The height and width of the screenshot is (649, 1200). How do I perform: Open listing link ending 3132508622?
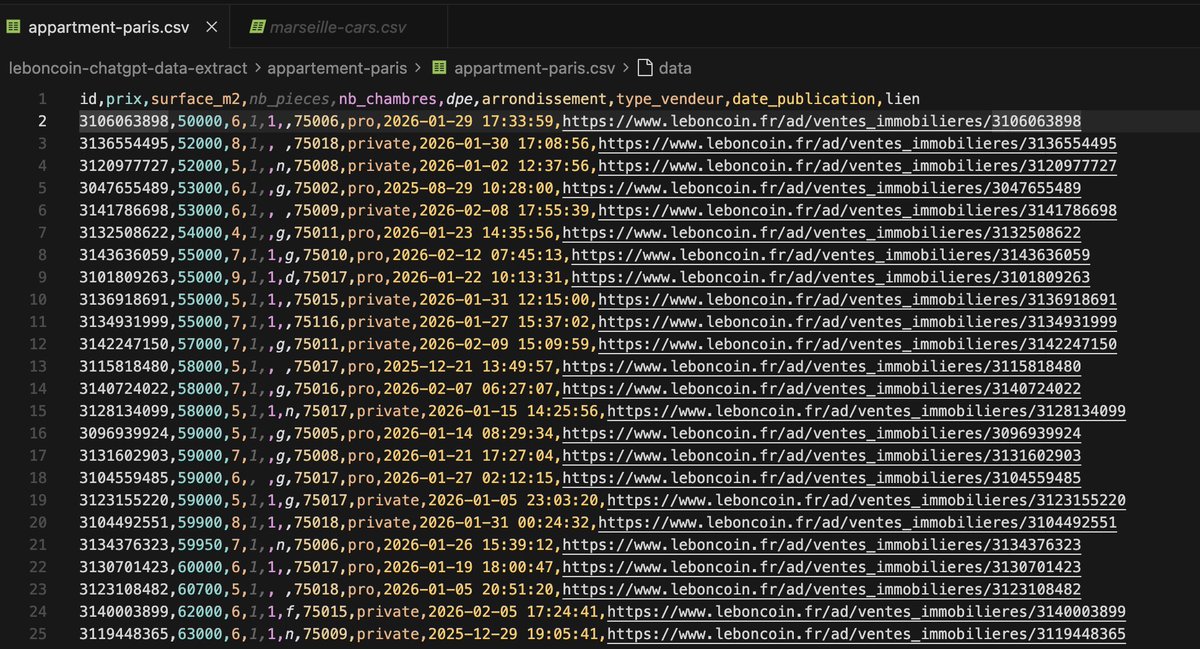tap(822, 233)
